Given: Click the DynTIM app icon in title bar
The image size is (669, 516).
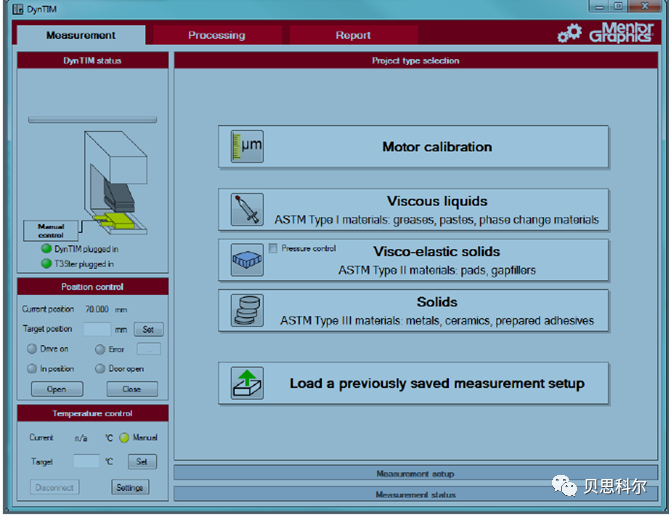Looking at the screenshot, I should point(18,9).
